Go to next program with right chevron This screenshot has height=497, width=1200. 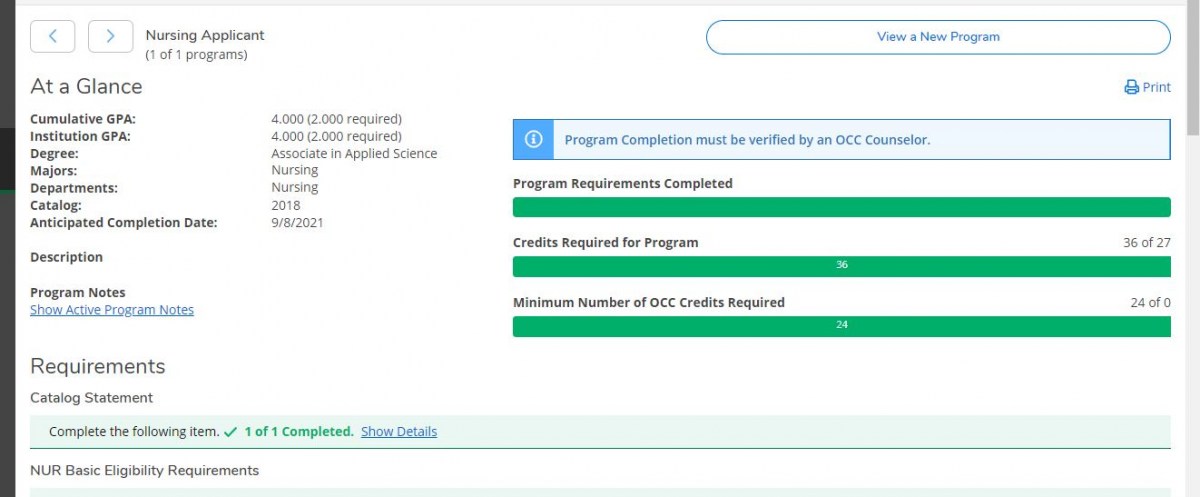[110, 36]
